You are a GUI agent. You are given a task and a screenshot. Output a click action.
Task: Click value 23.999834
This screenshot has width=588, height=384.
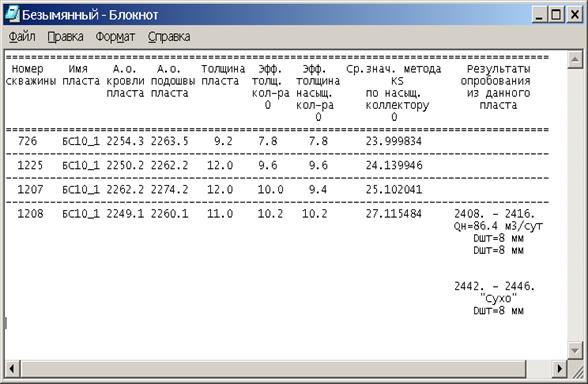[x=394, y=141]
